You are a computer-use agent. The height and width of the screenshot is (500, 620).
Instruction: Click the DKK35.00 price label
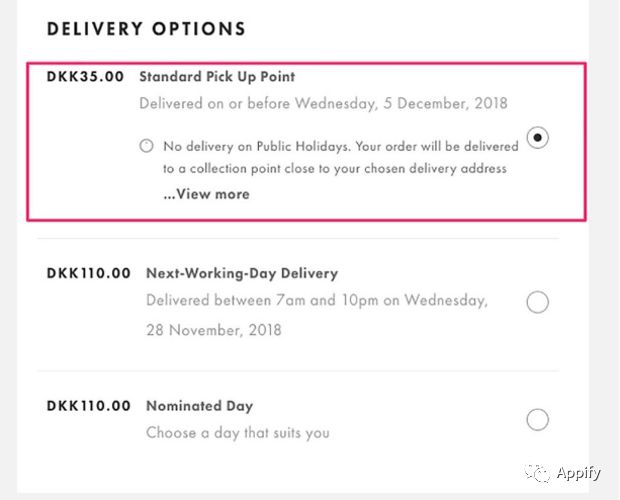pos(84,76)
